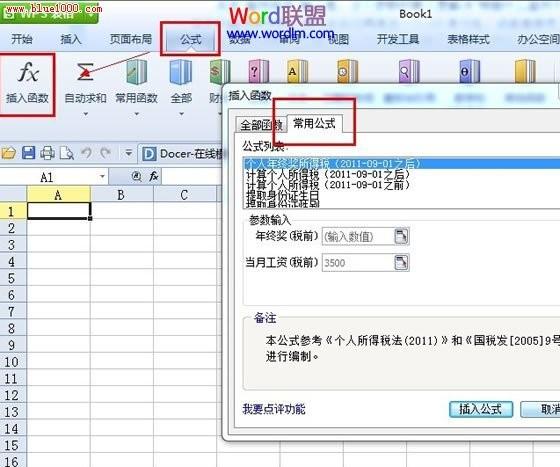The width and height of the screenshot is (560, 467).
Task: Click the 年终奖(税前) input field
Action: click(358, 236)
